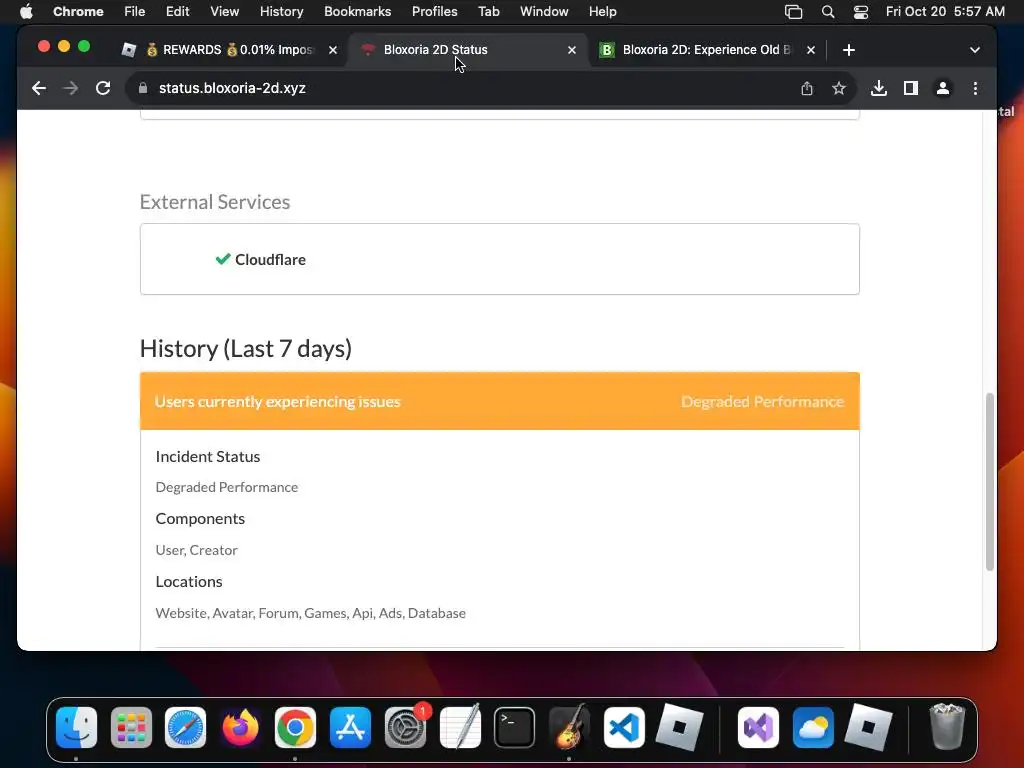Open a new tab with plus
The image size is (1024, 768).
point(848,50)
